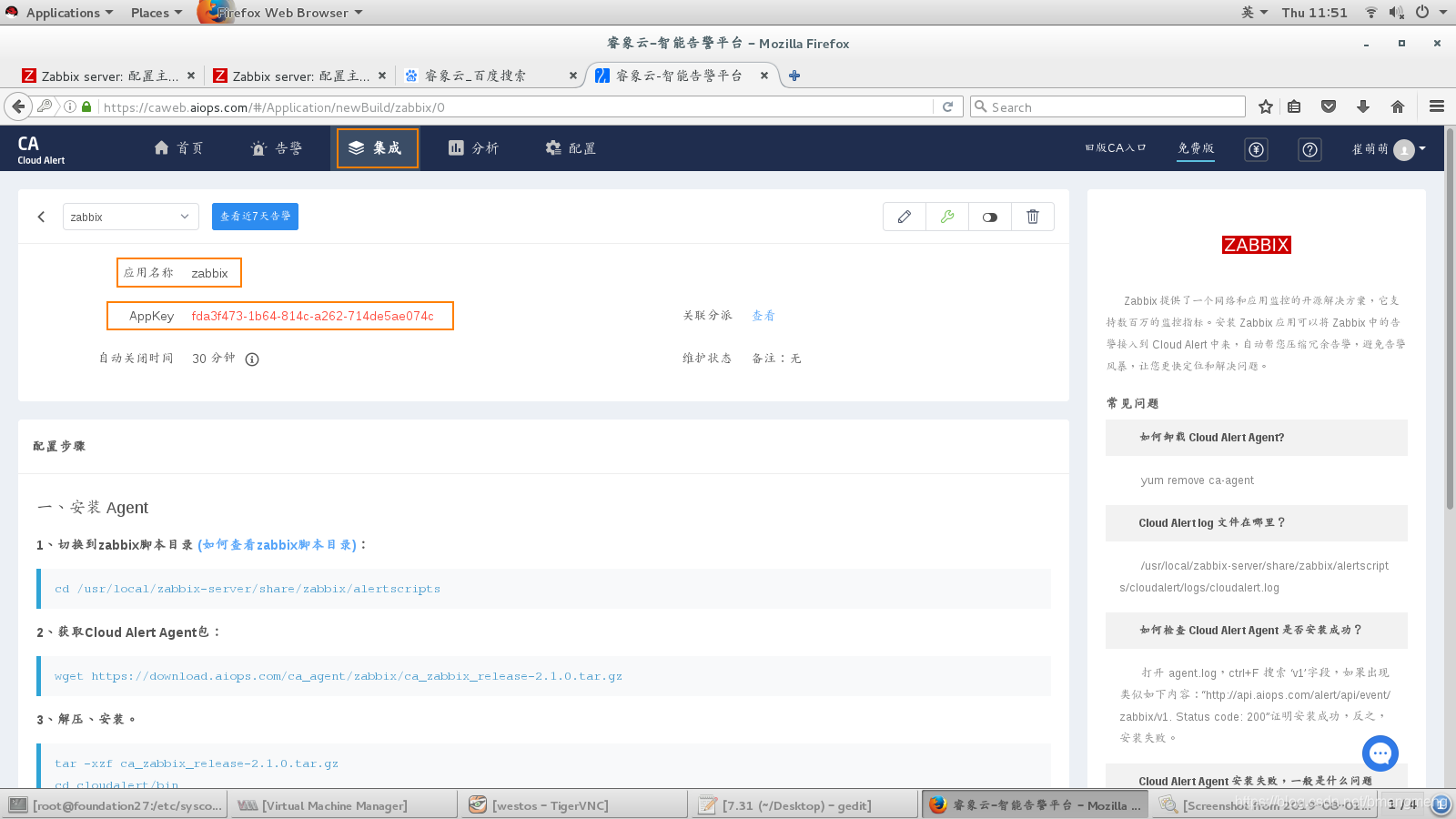
Task: Click the page vertical scrollbar
Action: (1450, 318)
